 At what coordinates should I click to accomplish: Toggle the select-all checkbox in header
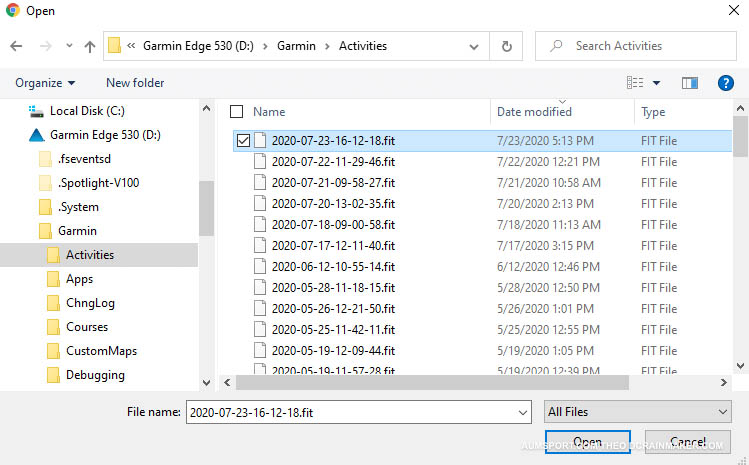[x=236, y=111]
